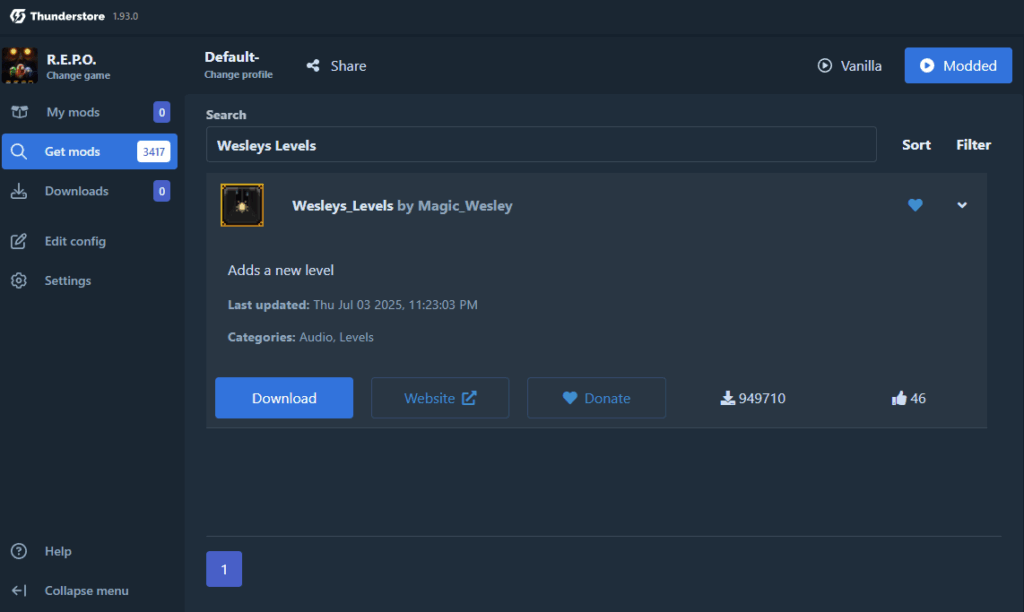Click the Wesleys_Levels mod thumbnail

242,205
